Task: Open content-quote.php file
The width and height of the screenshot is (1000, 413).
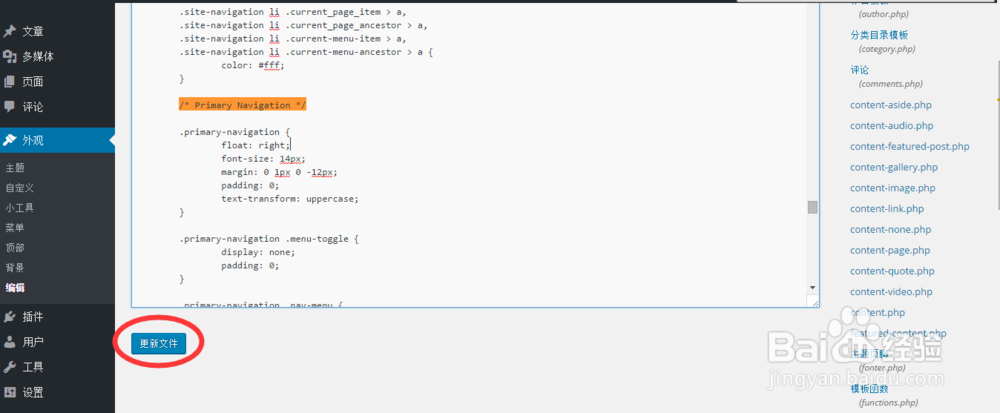Action: click(x=892, y=271)
